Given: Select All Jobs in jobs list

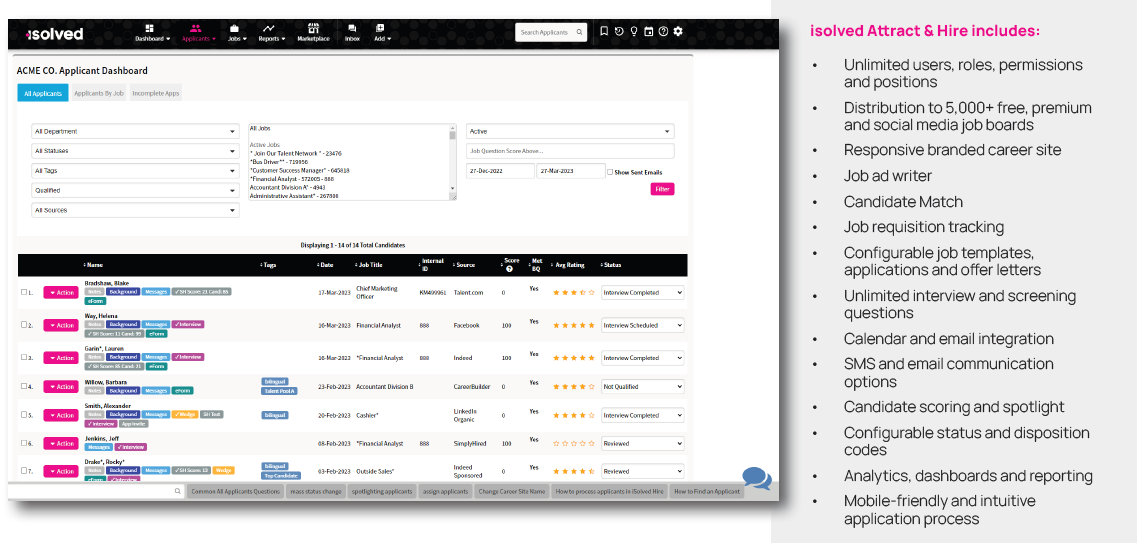Looking at the screenshot, I should pos(259,128).
